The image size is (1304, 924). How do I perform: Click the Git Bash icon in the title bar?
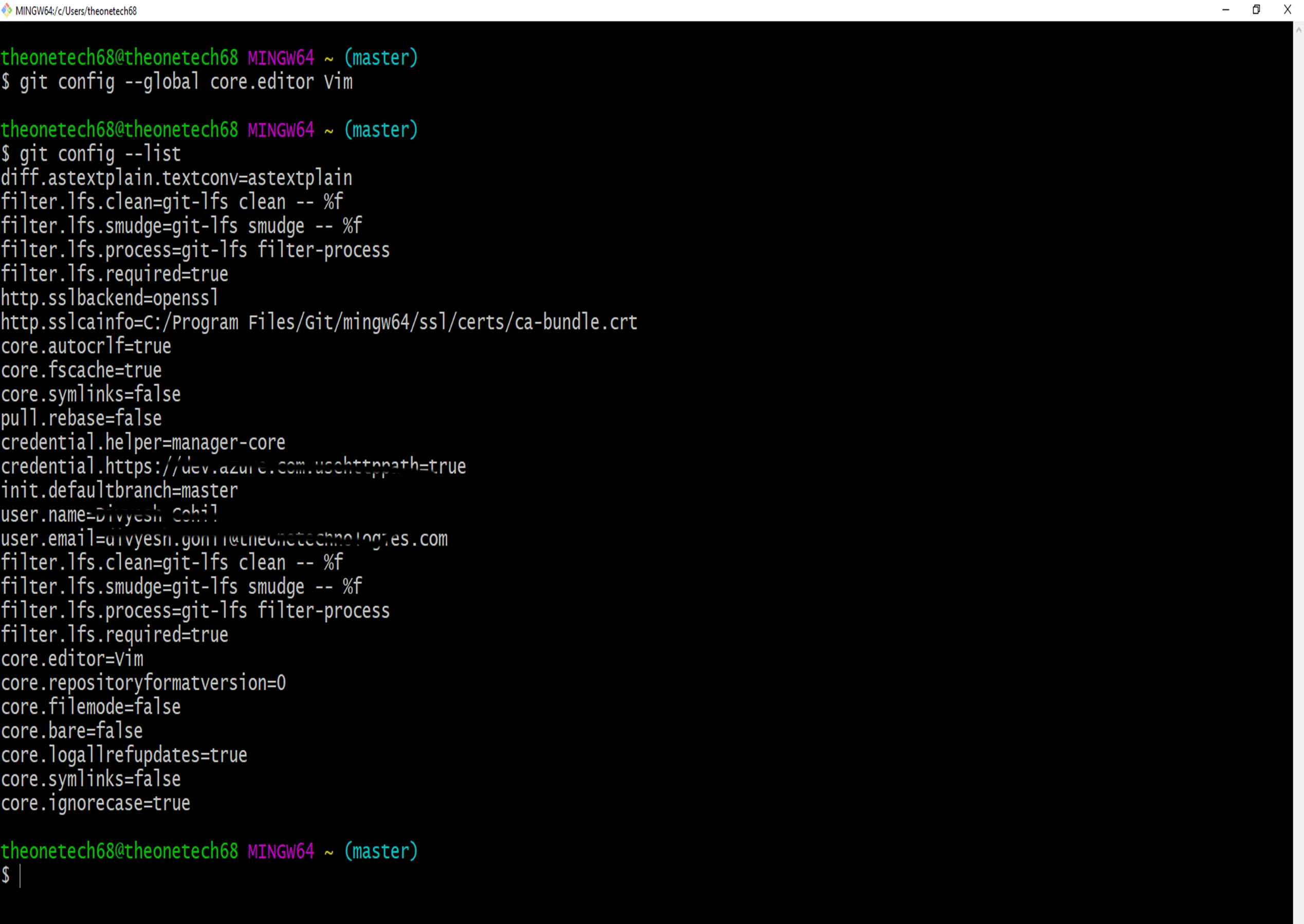(x=8, y=10)
